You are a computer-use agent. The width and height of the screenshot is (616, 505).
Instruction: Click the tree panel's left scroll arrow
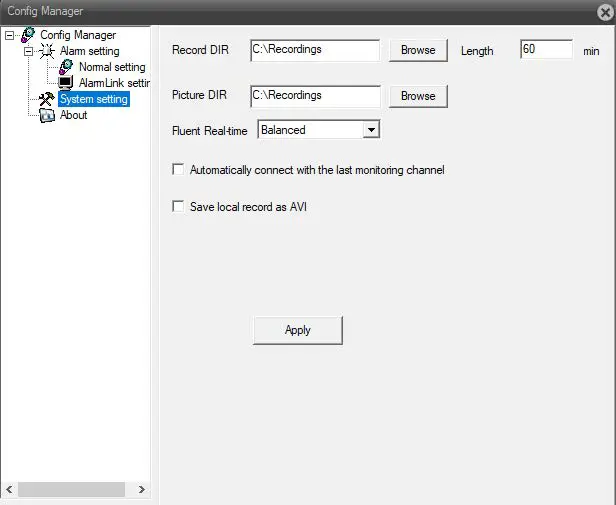[x=9, y=489]
